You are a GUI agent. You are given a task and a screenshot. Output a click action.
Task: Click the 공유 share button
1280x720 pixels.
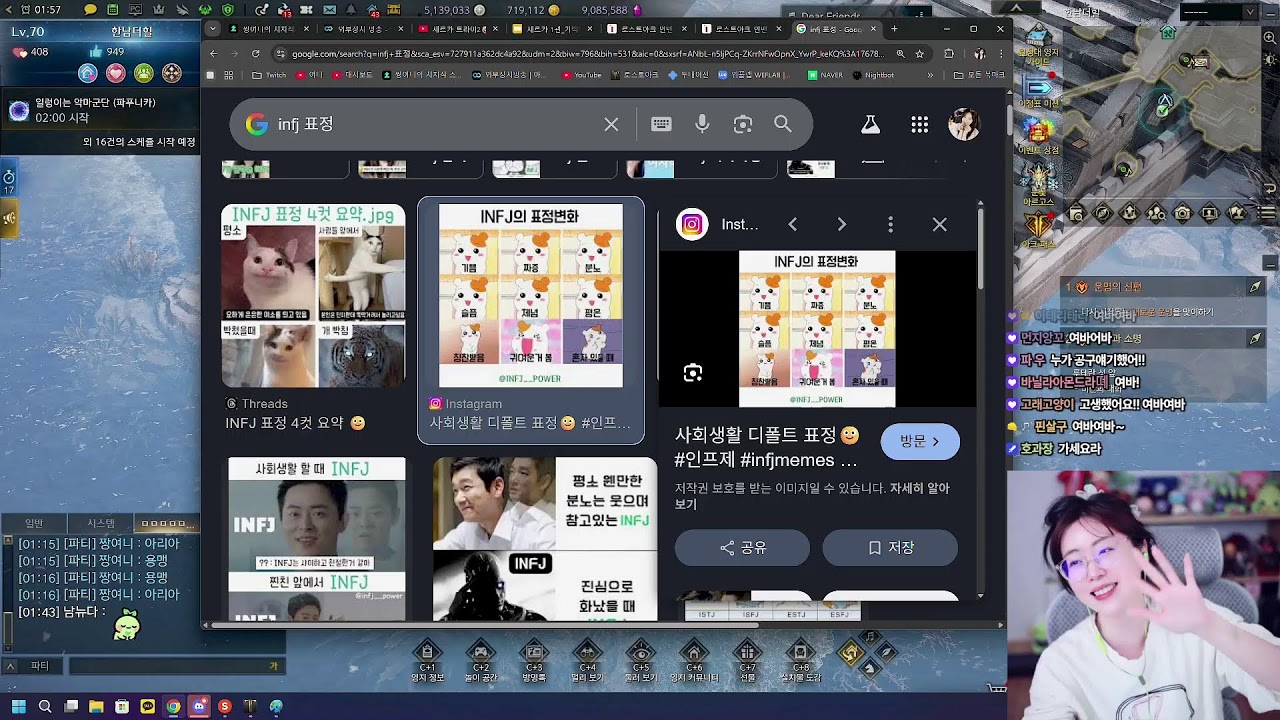click(x=742, y=548)
